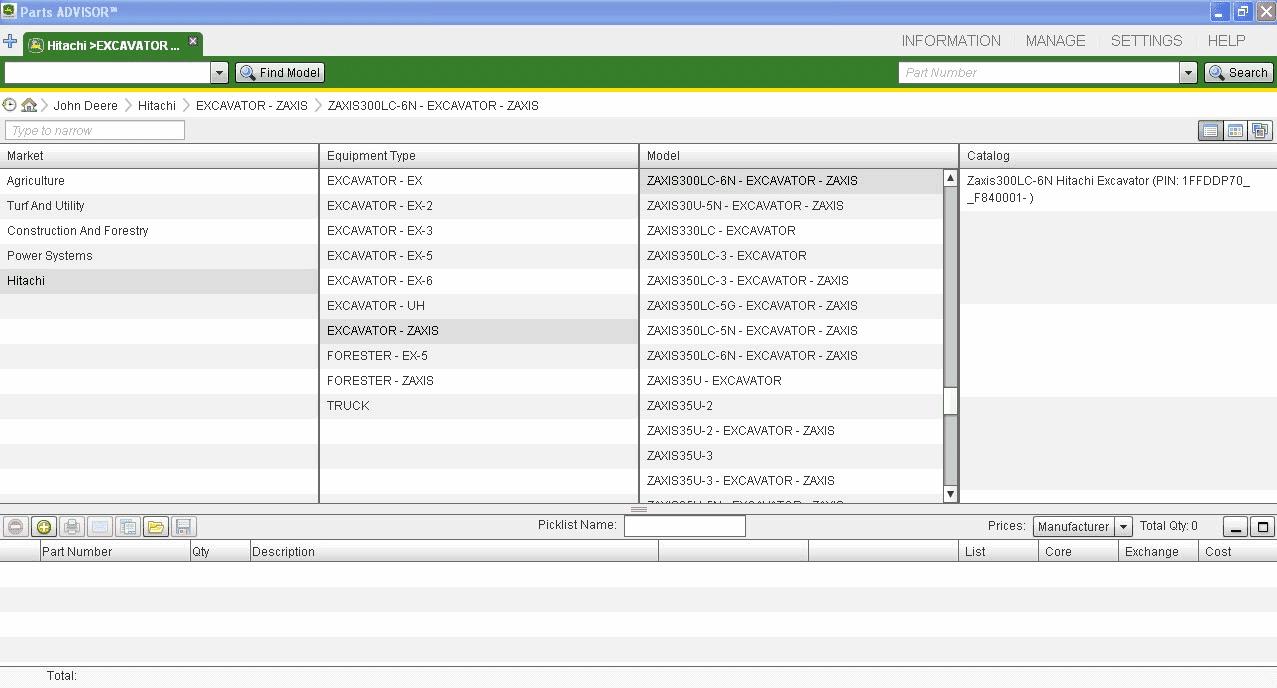This screenshot has height=688, width=1277.
Task: Open the SETTINGS menu
Action: [x=1146, y=41]
